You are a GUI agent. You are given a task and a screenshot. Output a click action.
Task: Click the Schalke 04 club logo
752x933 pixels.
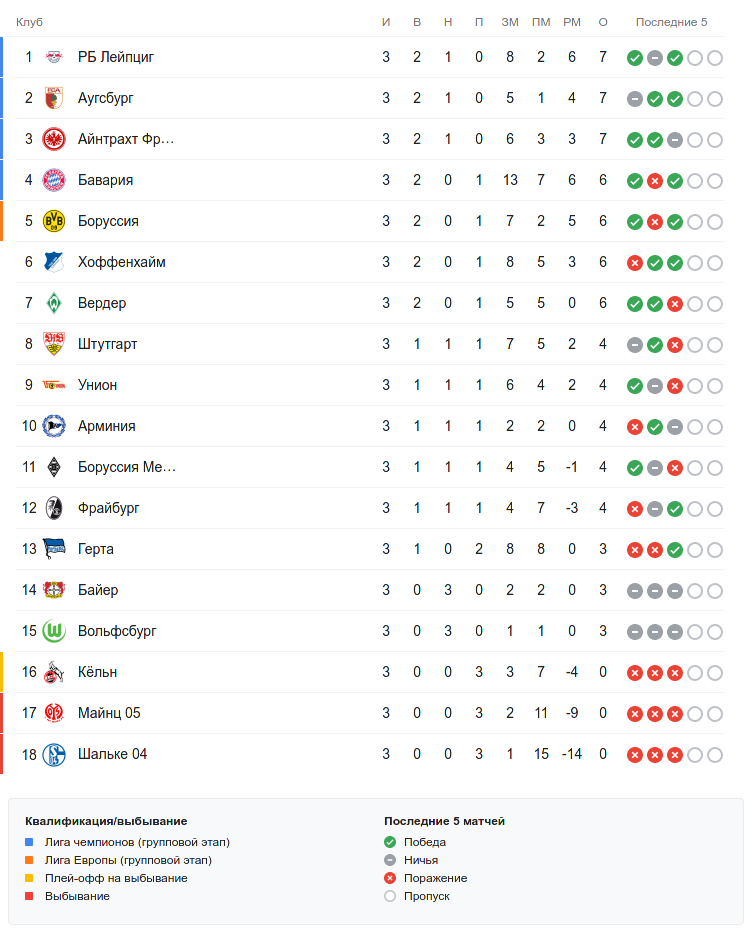point(54,755)
